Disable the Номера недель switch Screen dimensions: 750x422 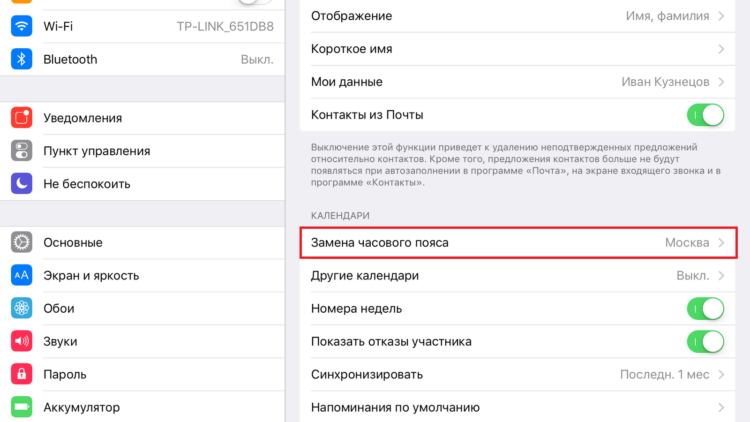[706, 309]
